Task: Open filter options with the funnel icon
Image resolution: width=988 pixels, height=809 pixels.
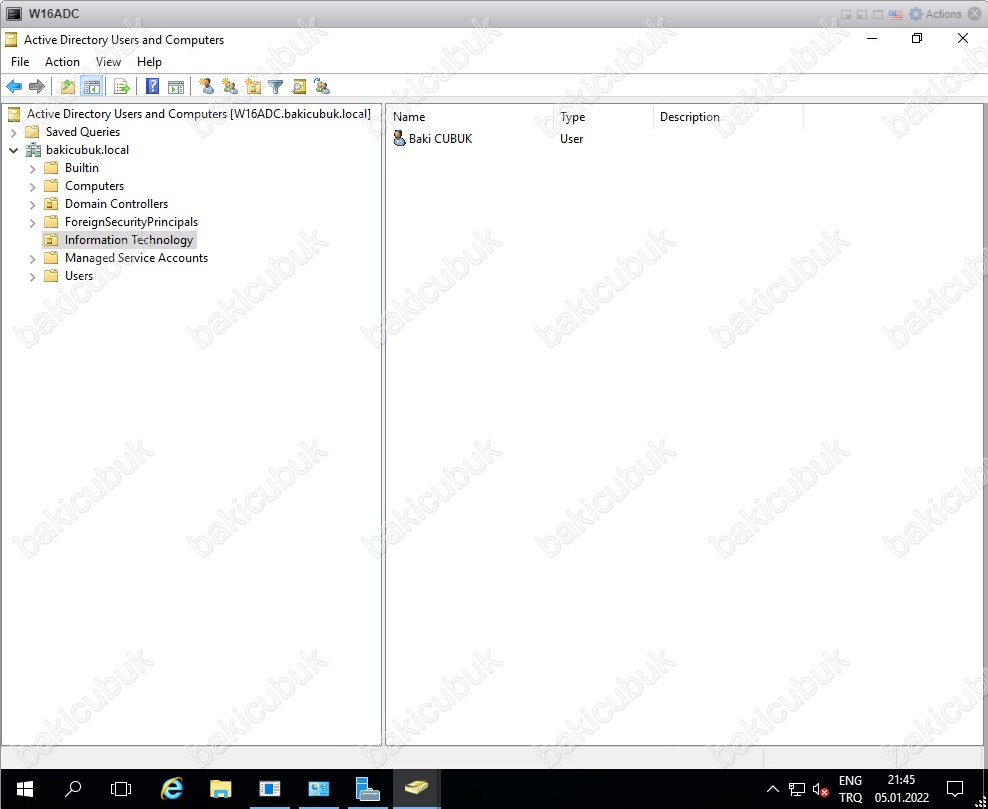Action: click(275, 87)
